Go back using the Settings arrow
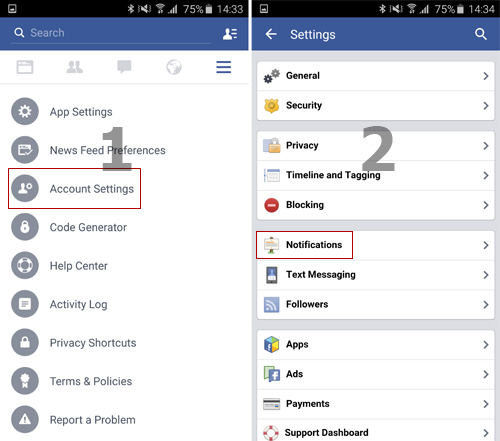The height and width of the screenshot is (441, 500). tap(271, 34)
